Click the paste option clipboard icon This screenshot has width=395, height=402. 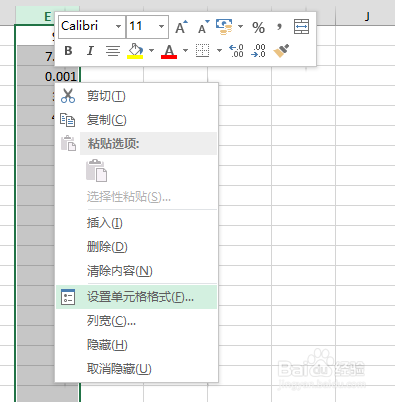97,171
